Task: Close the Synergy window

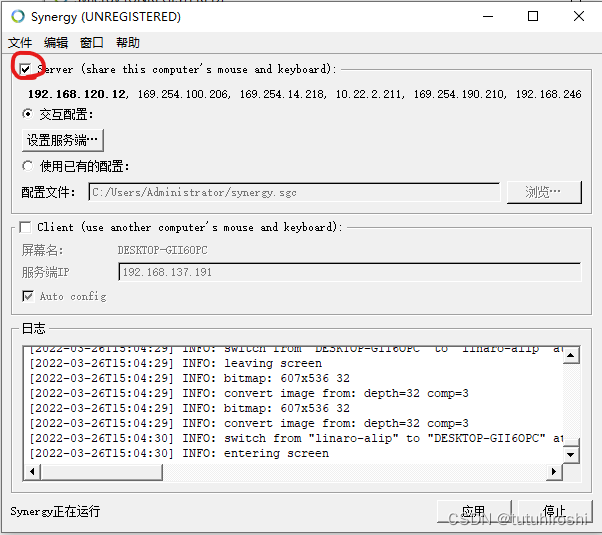Action: (x=579, y=17)
